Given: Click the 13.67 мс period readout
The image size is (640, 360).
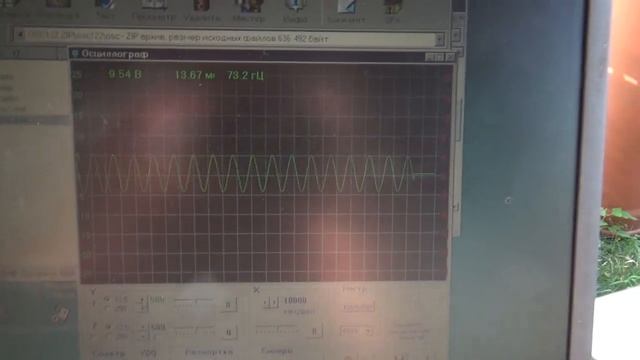Looking at the screenshot, I should click(195, 75).
